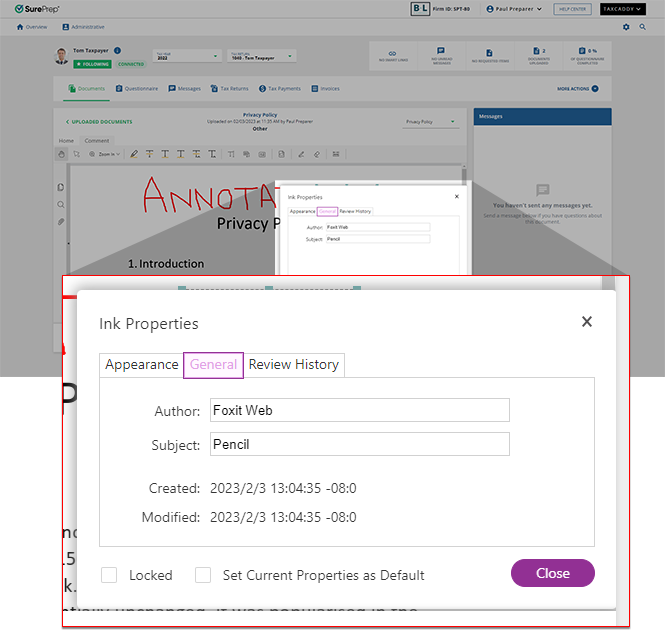Pick the Strikeout text markup tool
Screen dimensions: 665x634
149,154
